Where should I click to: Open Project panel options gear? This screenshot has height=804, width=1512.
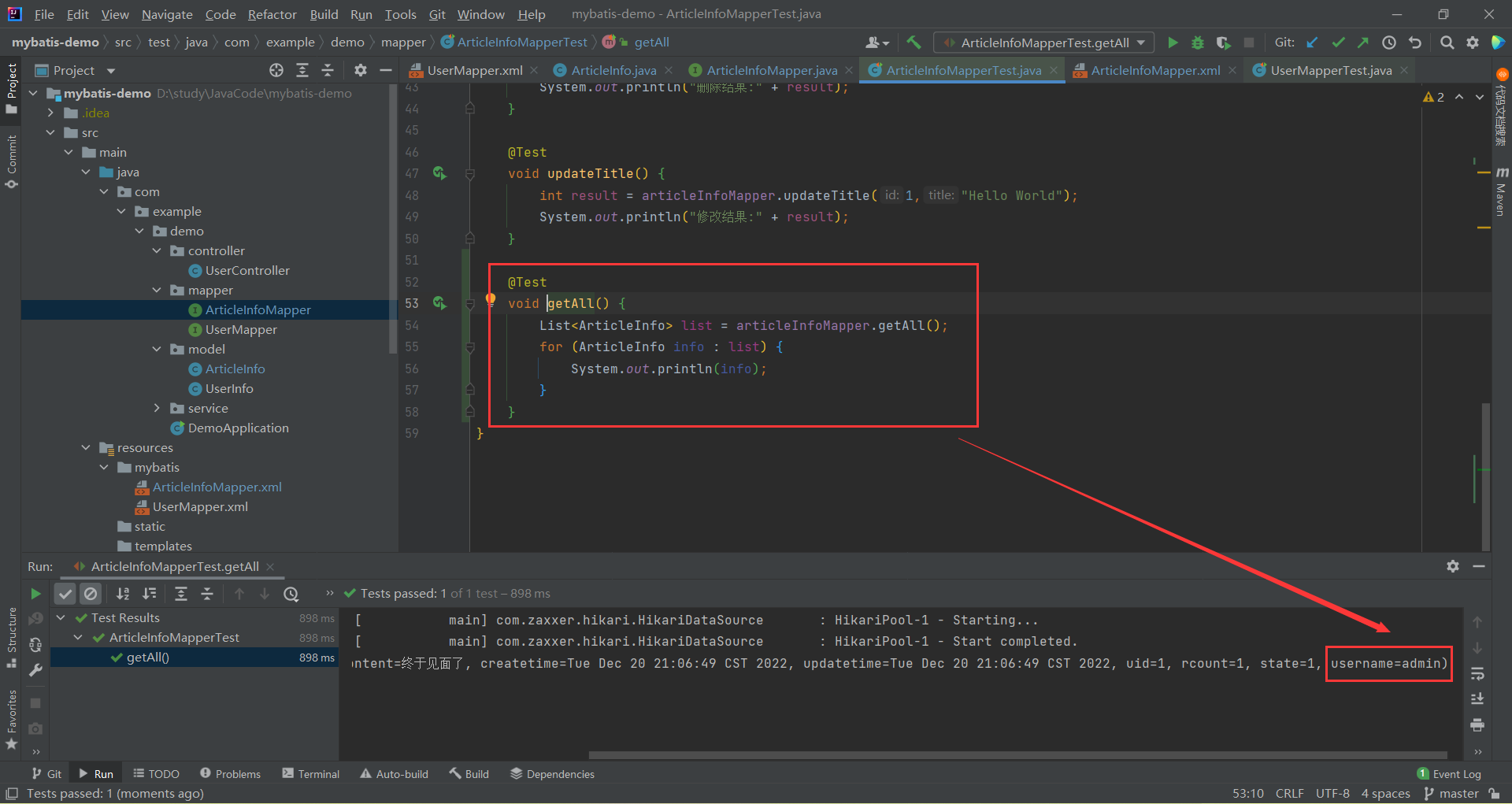(361, 70)
